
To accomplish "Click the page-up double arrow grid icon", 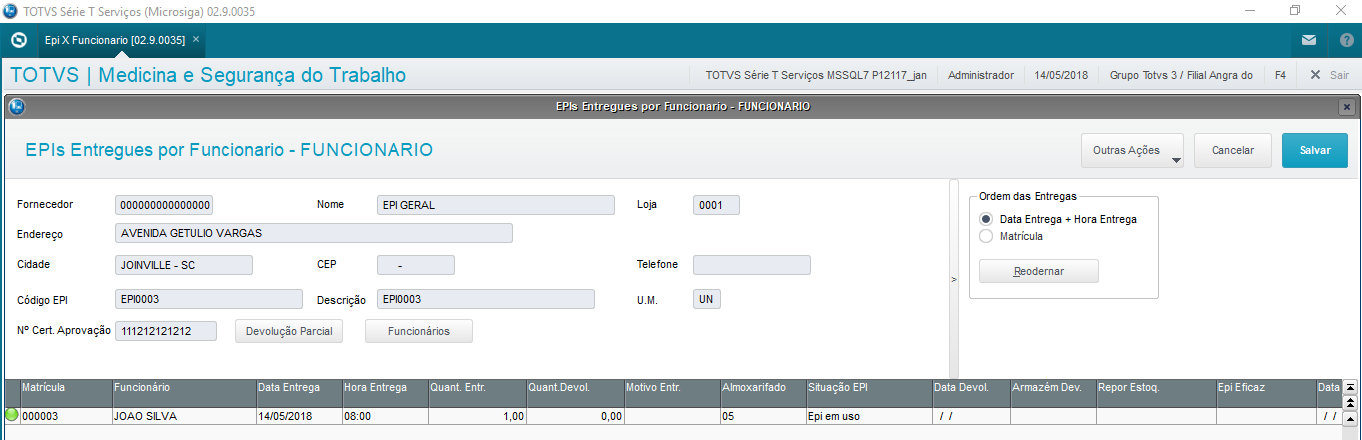I will click(1349, 401).
